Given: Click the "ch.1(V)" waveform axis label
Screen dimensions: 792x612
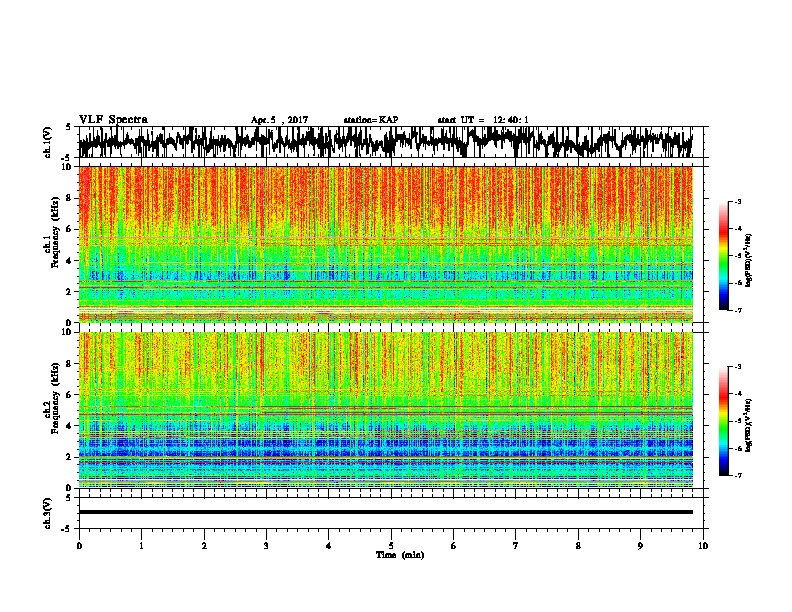Looking at the screenshot, I should (x=48, y=142).
